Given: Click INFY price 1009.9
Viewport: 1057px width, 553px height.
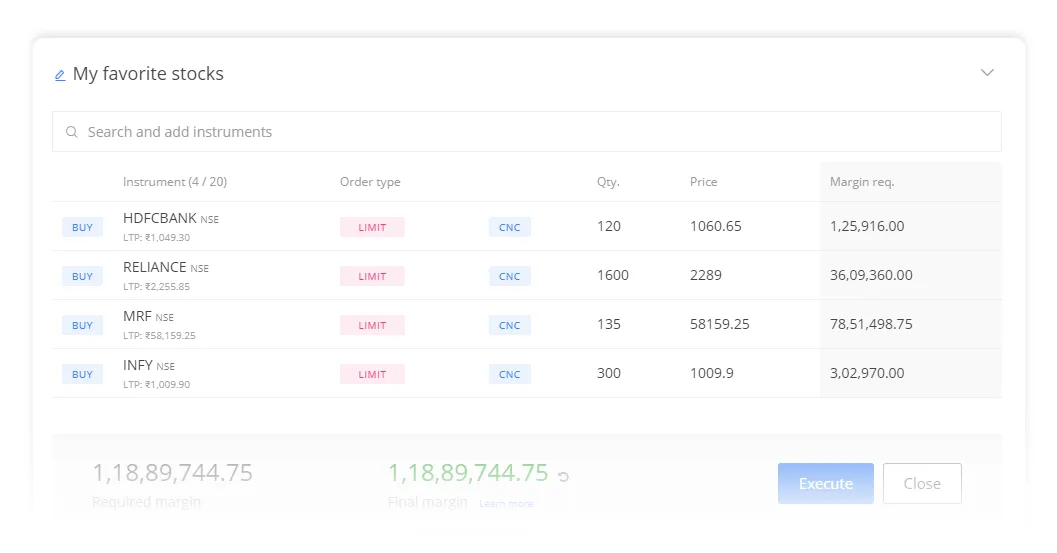Looking at the screenshot, I should coord(712,373).
